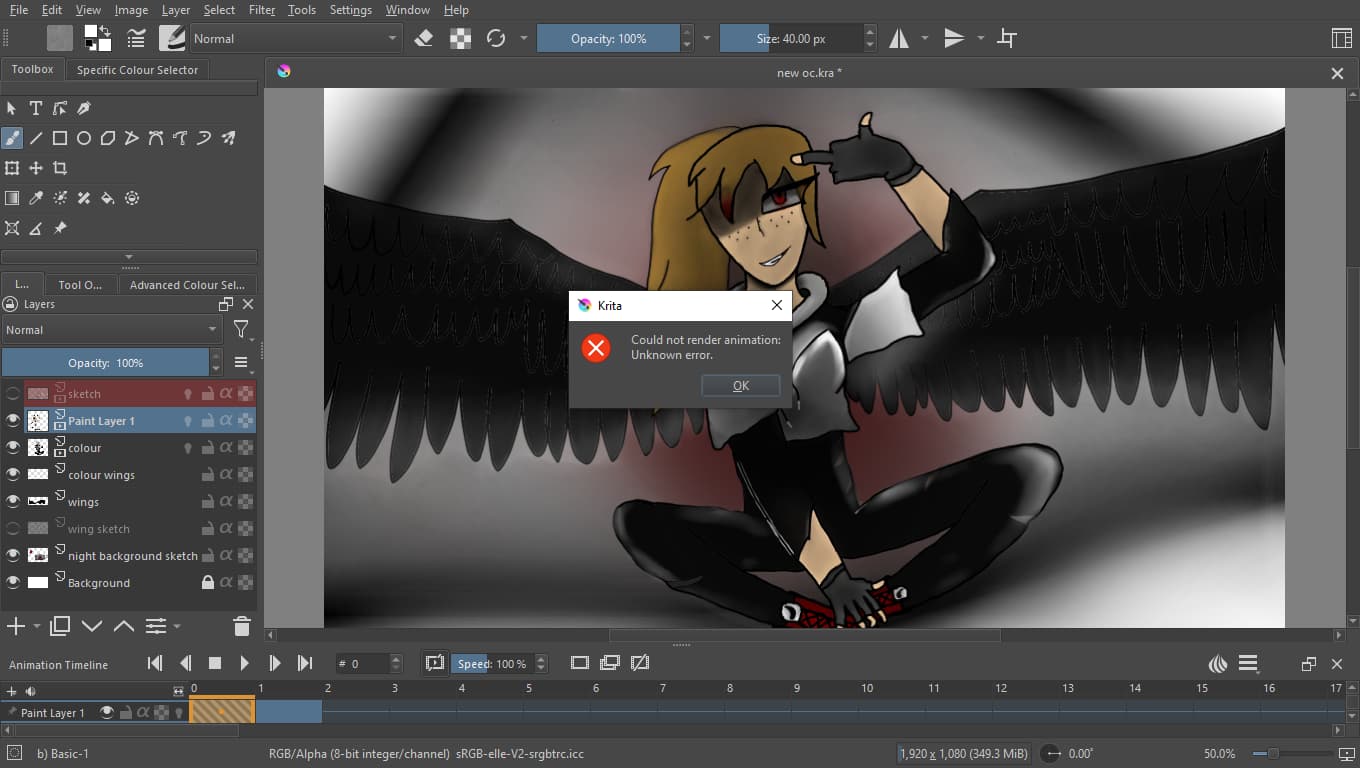
Task: Select the Ellipse tool
Action: [x=84, y=138]
